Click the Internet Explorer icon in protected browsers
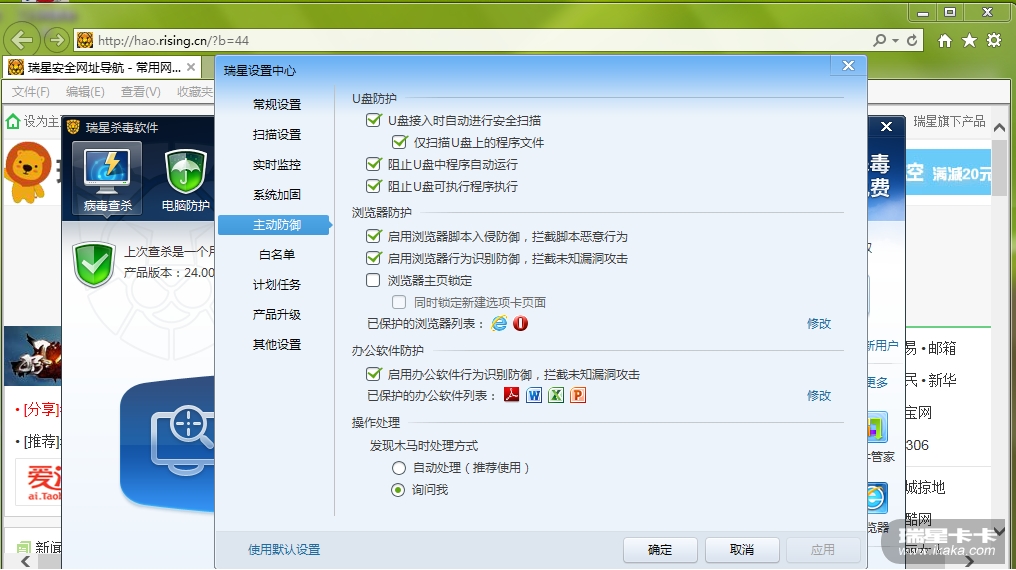This screenshot has height=570, width=1016. [x=500, y=323]
